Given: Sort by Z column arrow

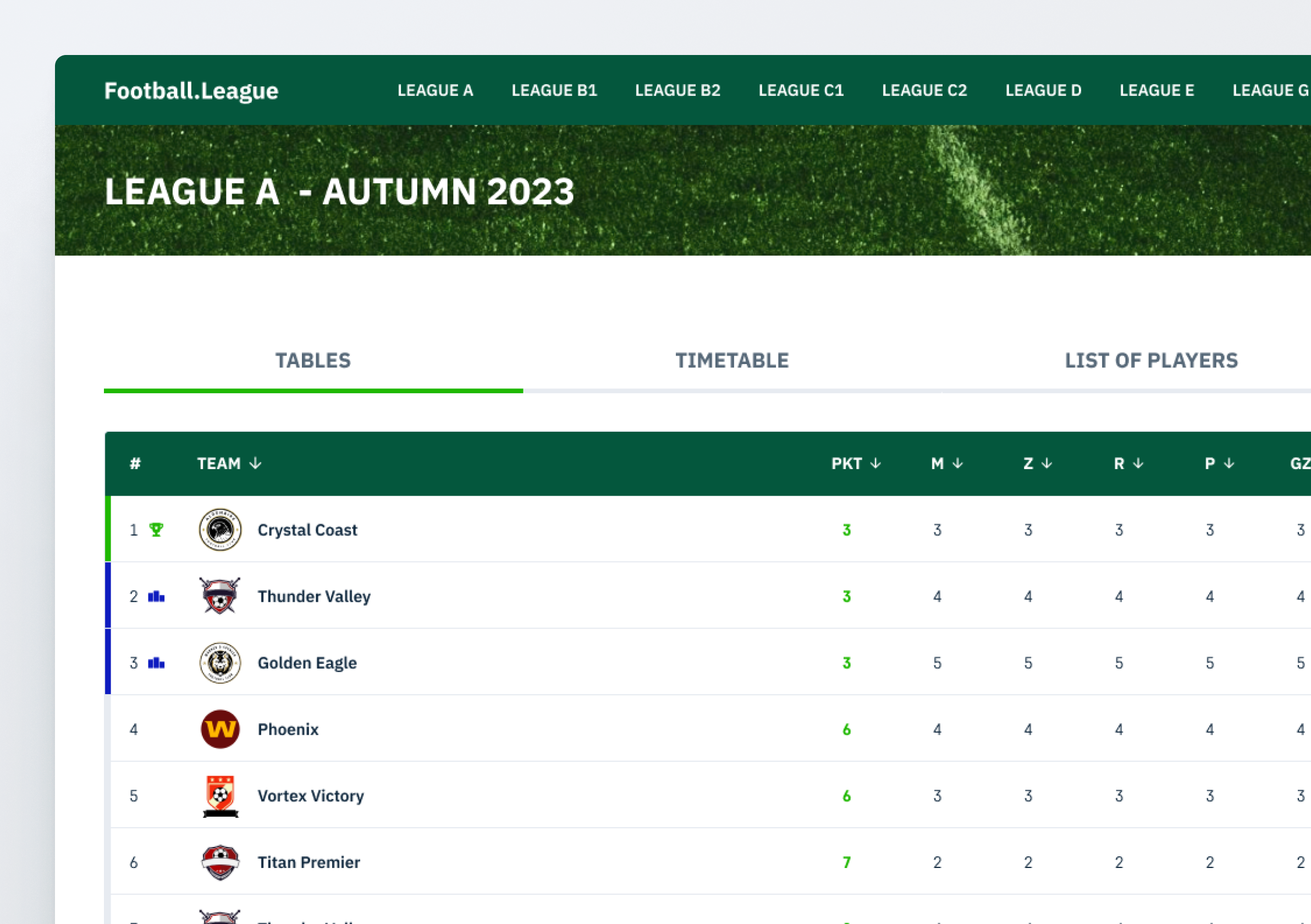Looking at the screenshot, I should pyautogui.click(x=1046, y=463).
